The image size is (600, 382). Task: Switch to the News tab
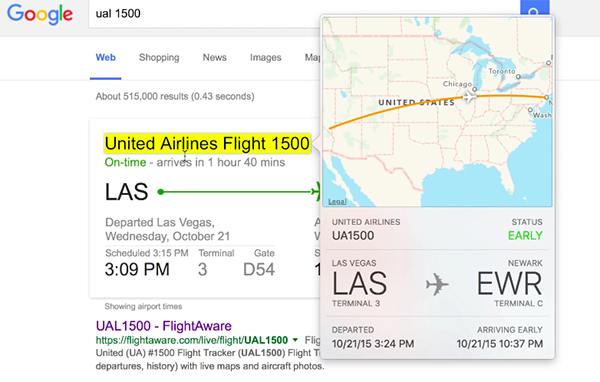[214, 57]
